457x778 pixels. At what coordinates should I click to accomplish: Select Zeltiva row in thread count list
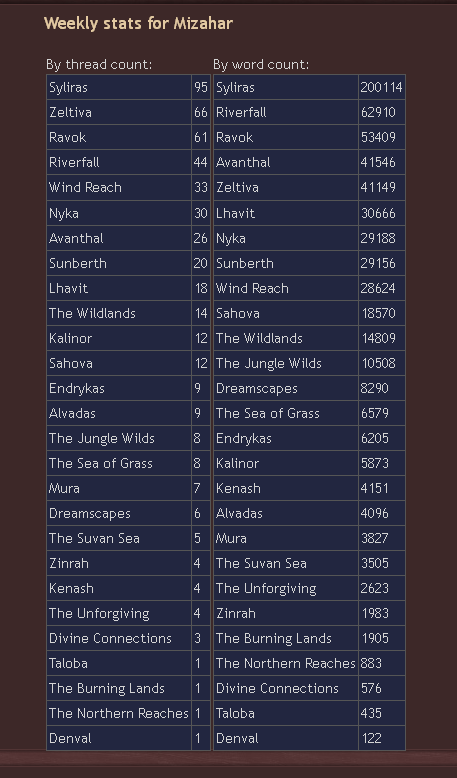coord(129,113)
